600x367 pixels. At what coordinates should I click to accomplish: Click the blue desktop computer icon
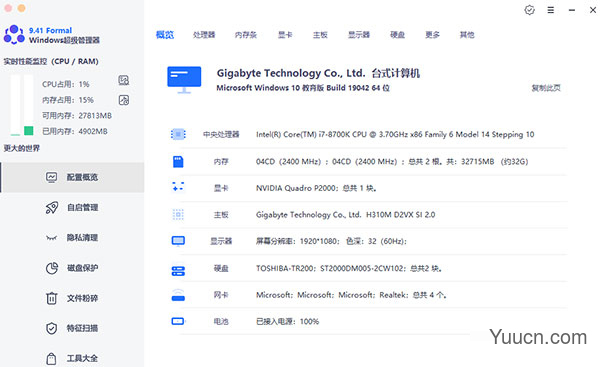pyautogui.click(x=184, y=80)
